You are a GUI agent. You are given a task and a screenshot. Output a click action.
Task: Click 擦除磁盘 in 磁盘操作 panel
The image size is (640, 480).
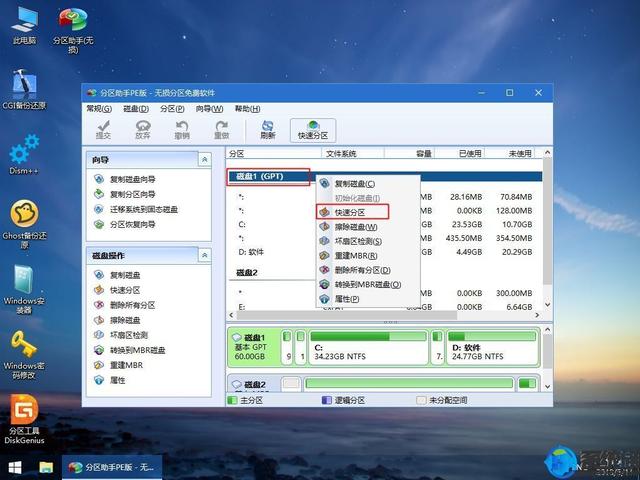[x=125, y=320]
